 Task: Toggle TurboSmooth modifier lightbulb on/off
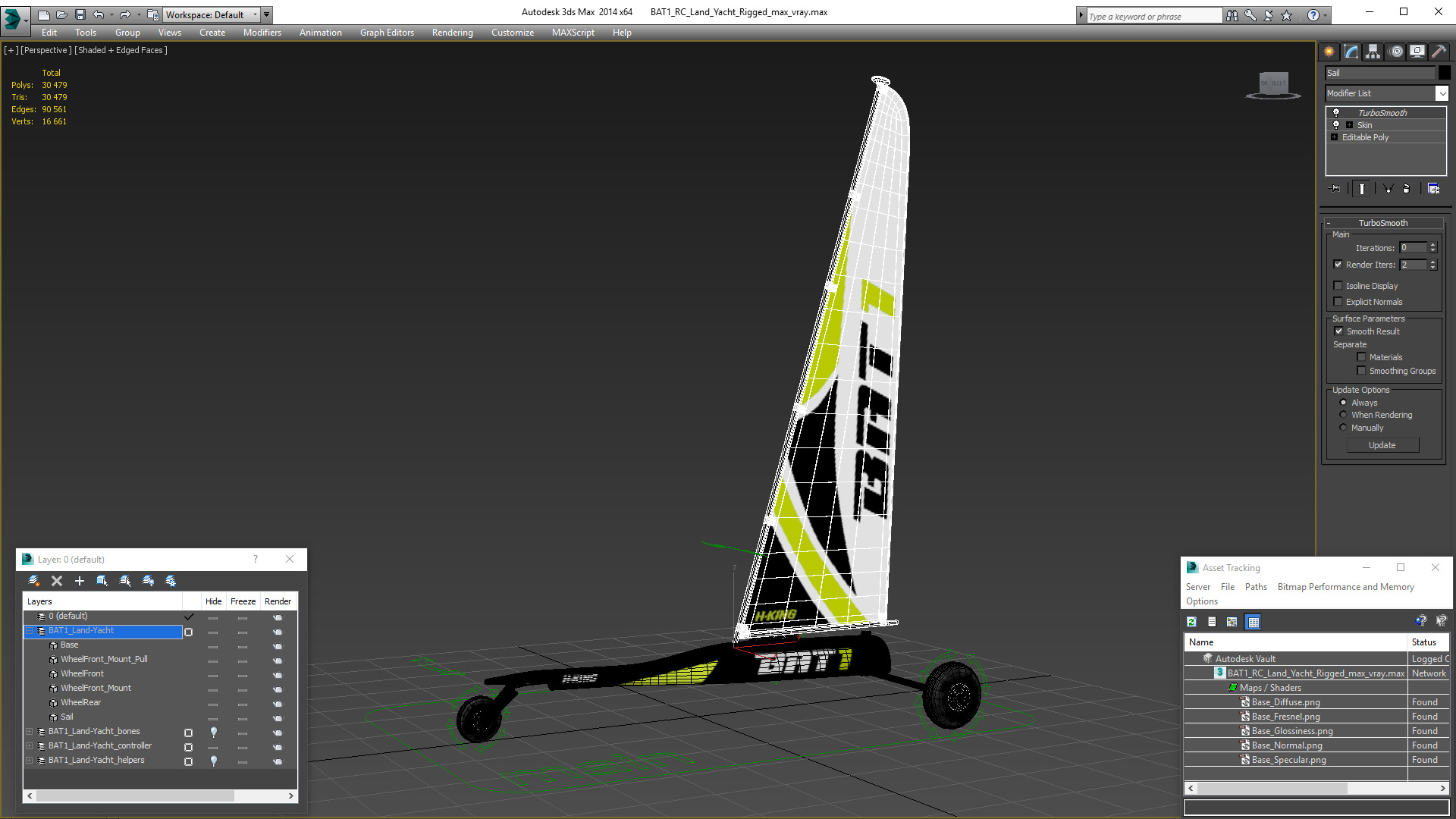tap(1336, 112)
